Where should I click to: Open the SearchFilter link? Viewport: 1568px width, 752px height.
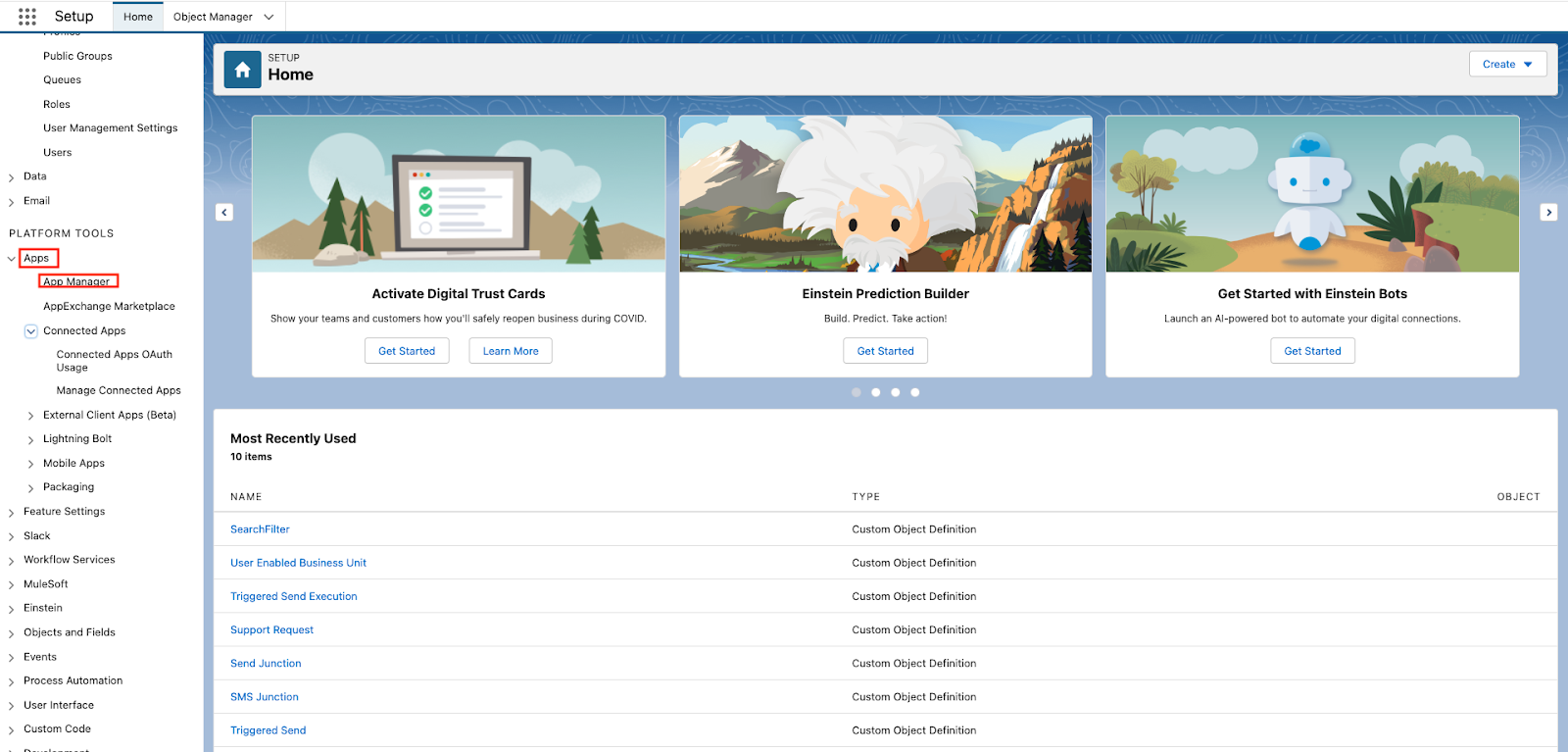coord(260,529)
